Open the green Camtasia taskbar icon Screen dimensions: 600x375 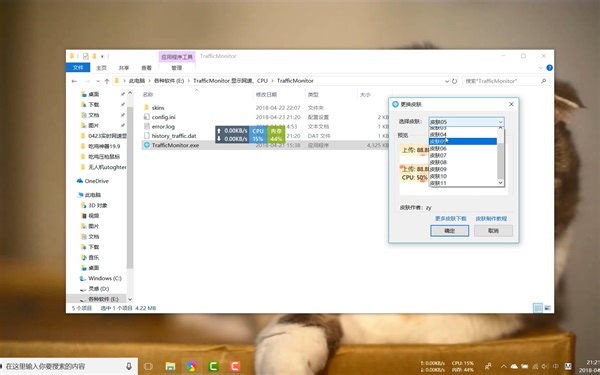[x=213, y=366]
